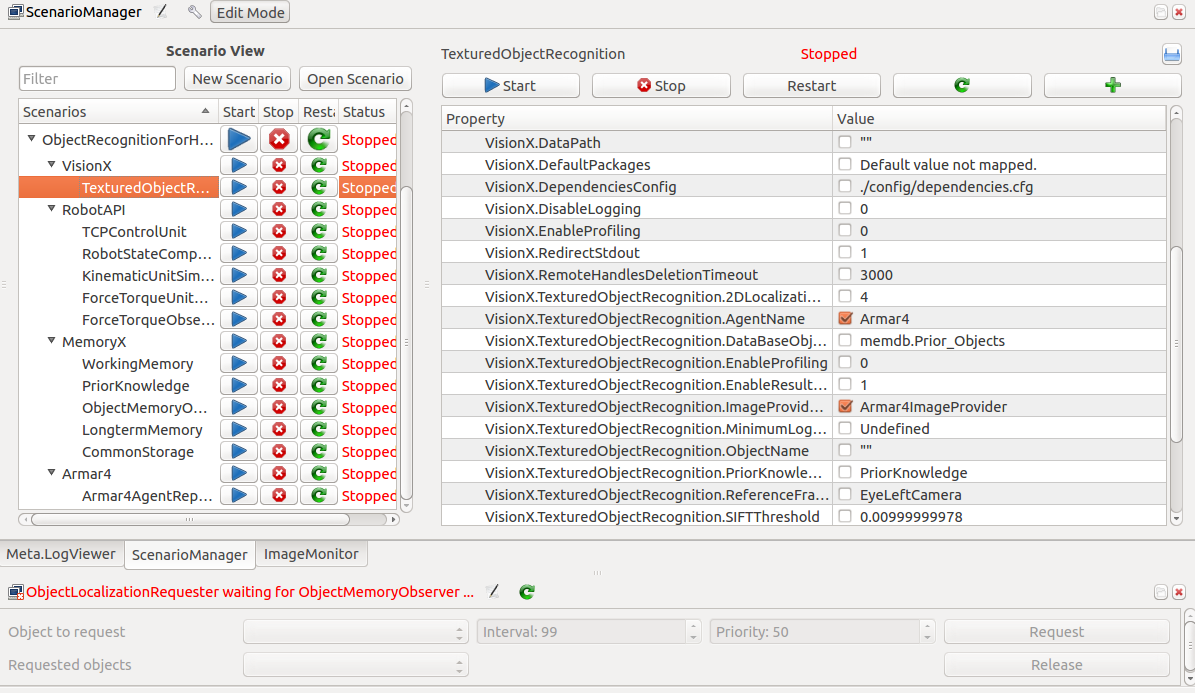Start the WorkingMemory application
The width and height of the screenshot is (1195, 693).
click(239, 364)
